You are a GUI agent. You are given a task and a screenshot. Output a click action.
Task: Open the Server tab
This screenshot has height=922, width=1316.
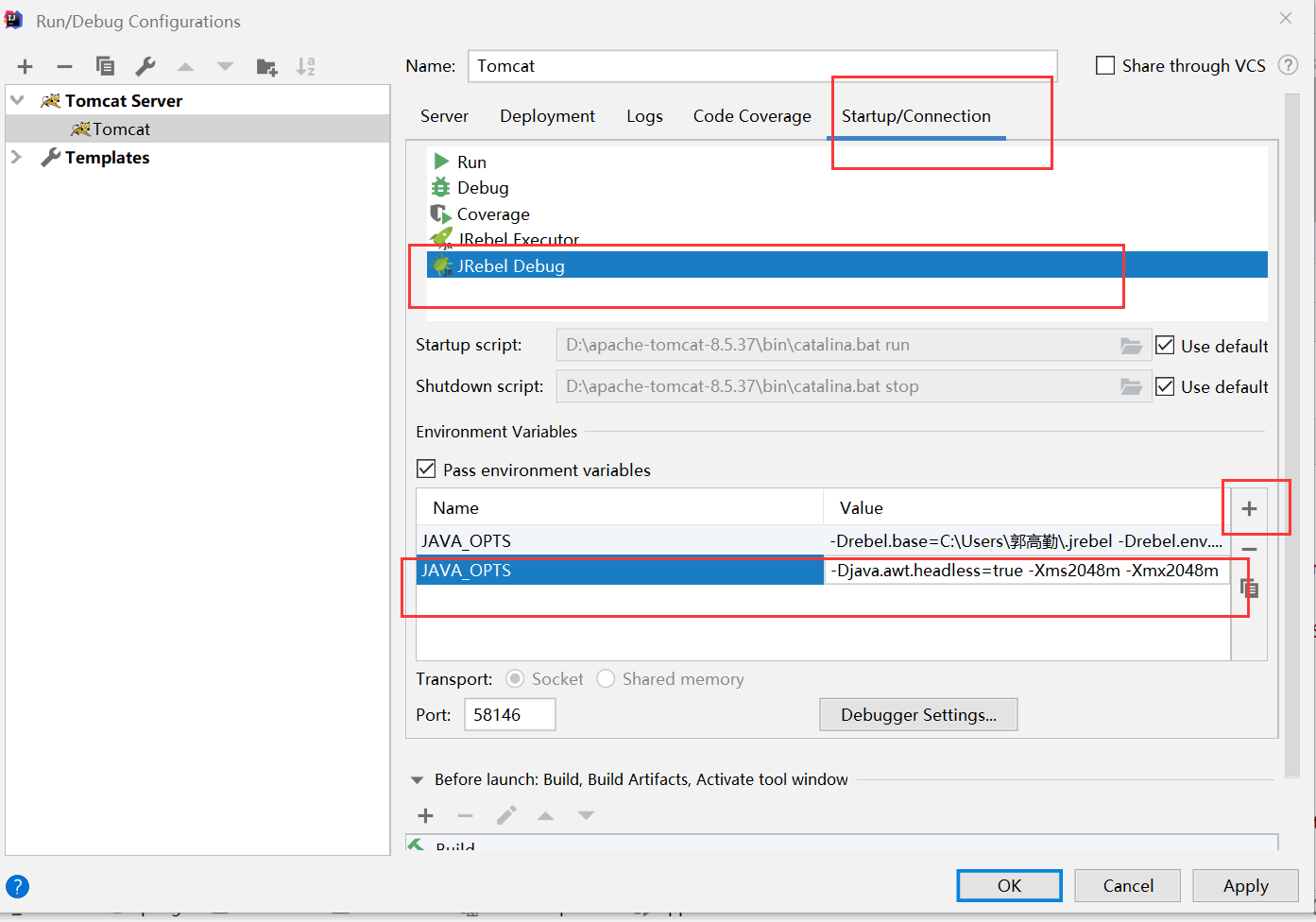point(444,116)
